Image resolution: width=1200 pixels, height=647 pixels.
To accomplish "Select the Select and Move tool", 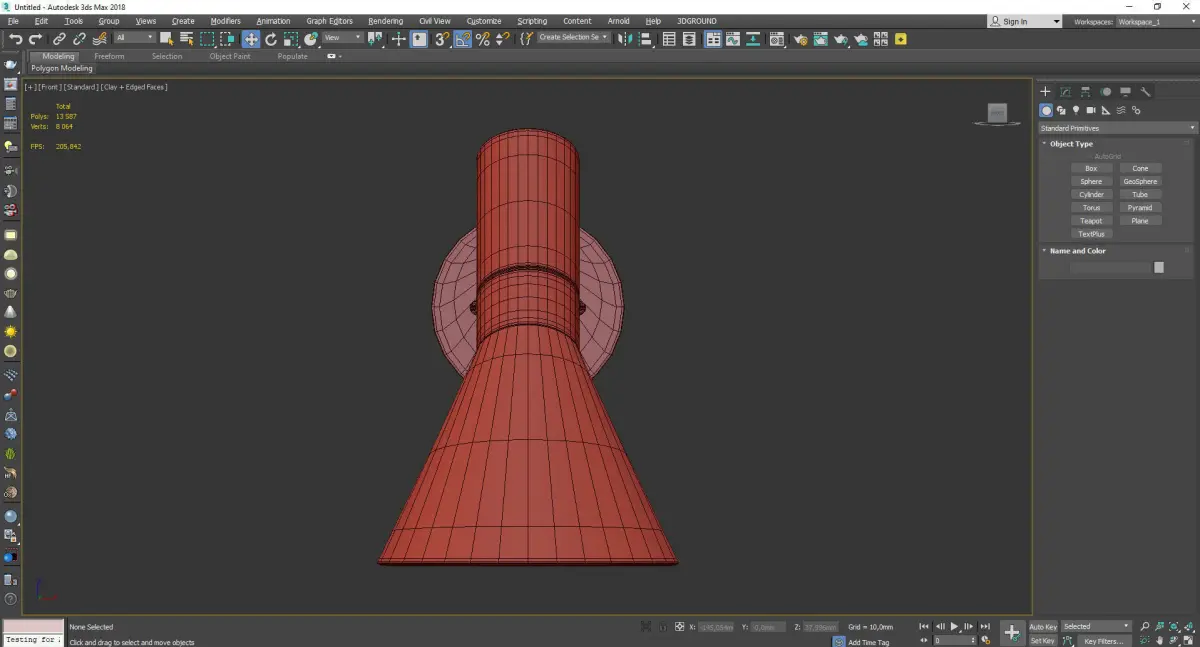I will [x=250, y=39].
